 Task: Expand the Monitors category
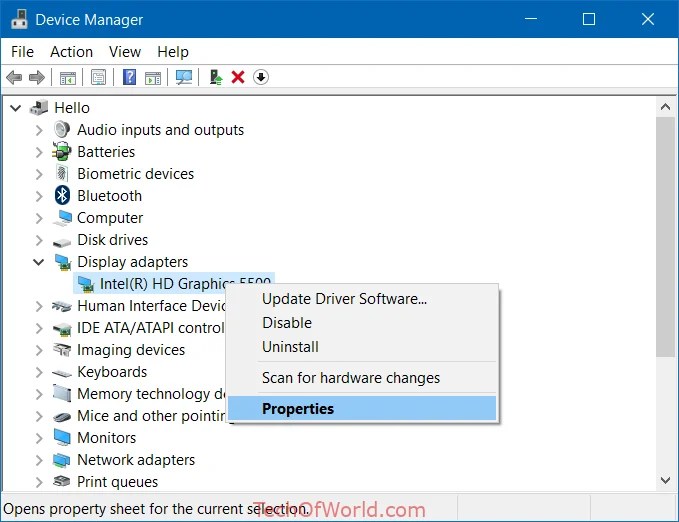point(39,438)
